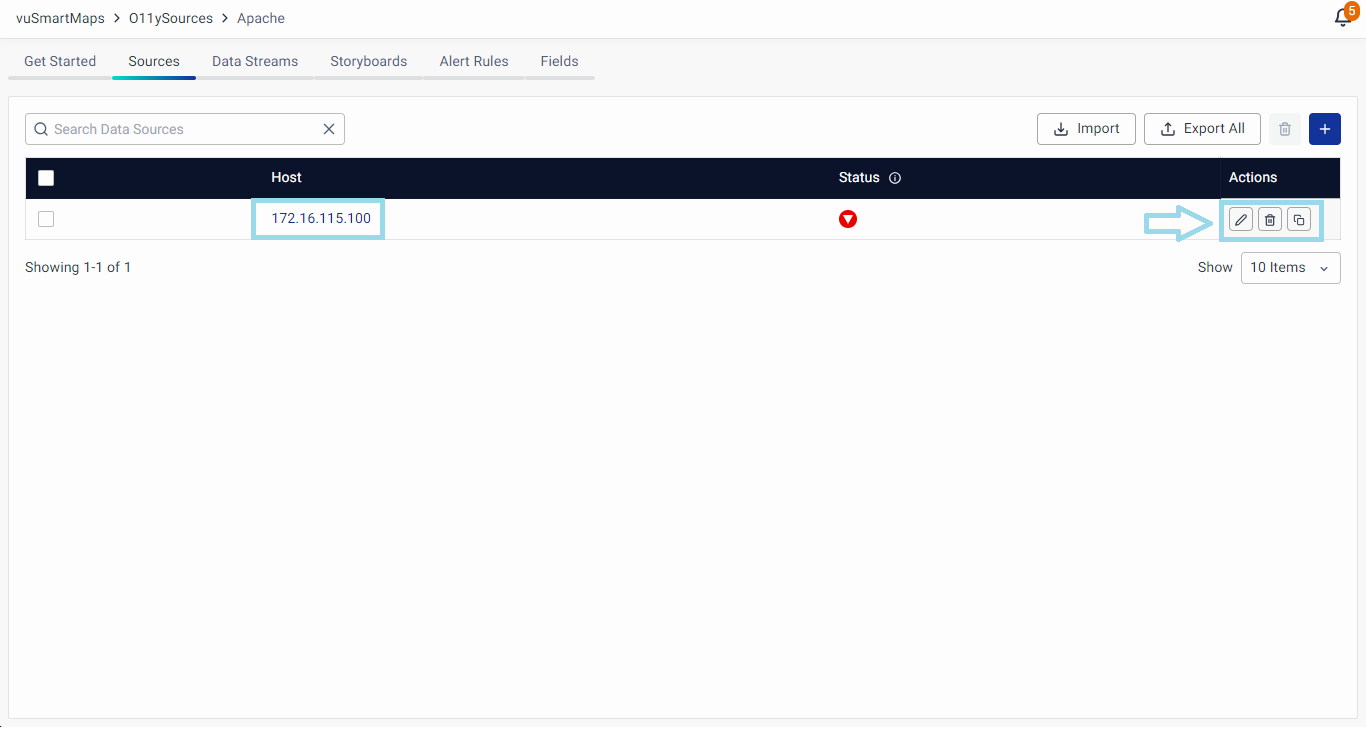Screen dimensions: 1366x729
Task: Click the red down status indicator
Action: click(848, 220)
